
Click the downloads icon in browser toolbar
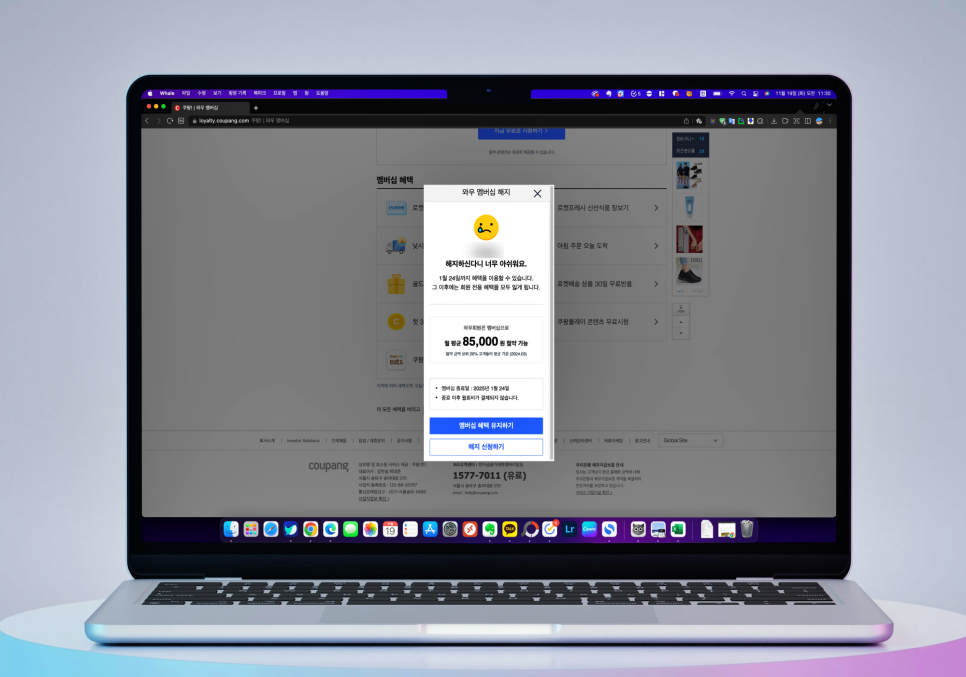[774, 121]
